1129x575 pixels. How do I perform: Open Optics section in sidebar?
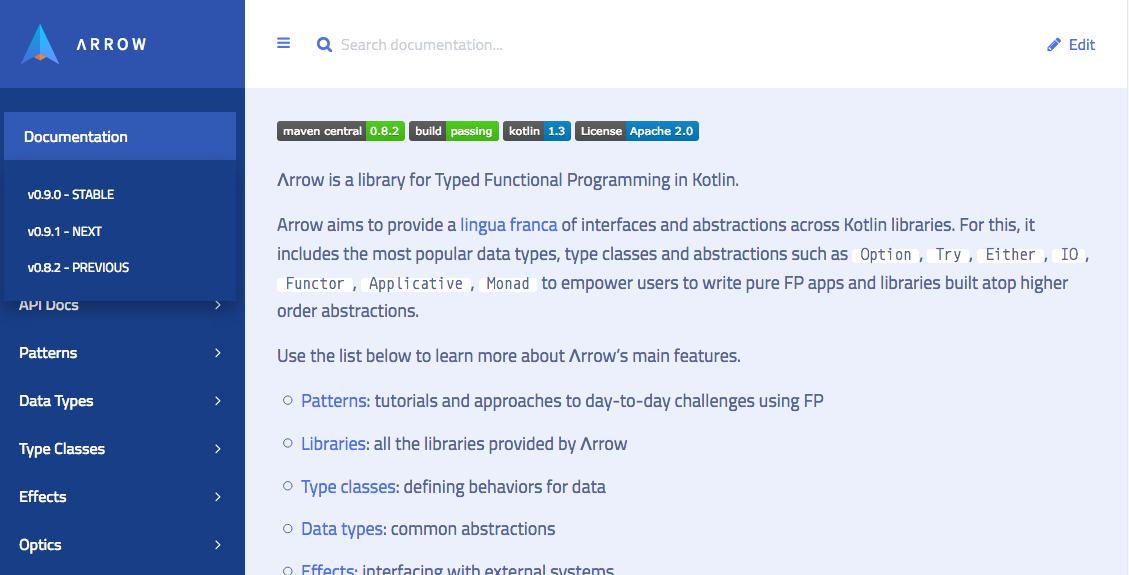coord(40,545)
